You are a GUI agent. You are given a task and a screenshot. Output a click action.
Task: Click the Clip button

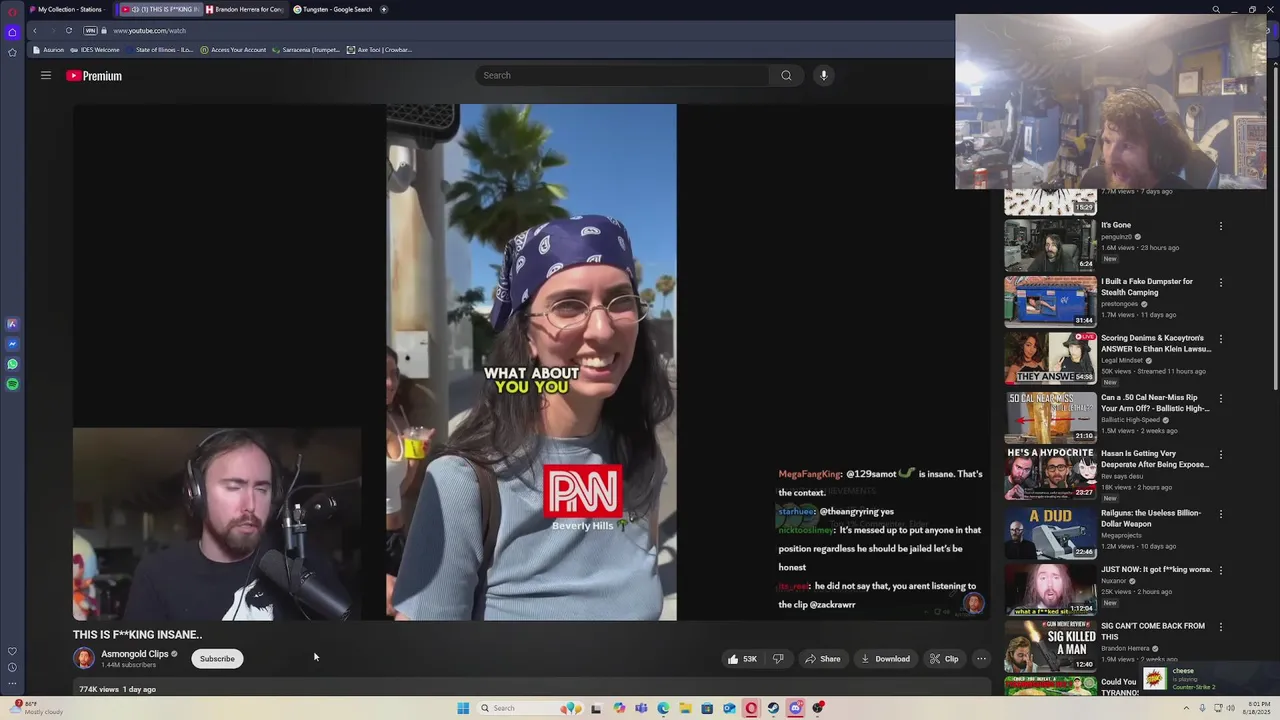tap(944, 659)
